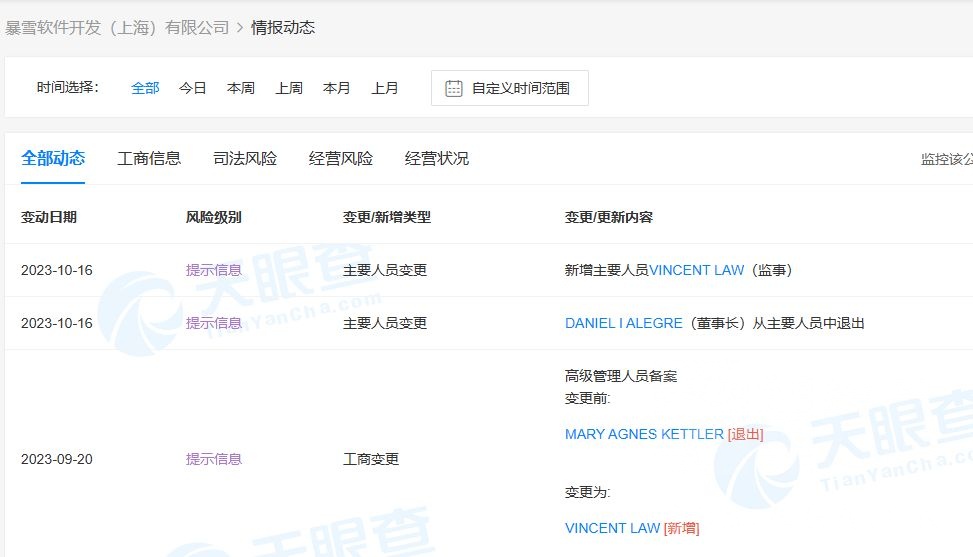973x557 pixels.
Task: Click 变动日期 column header
Action: click(49, 217)
